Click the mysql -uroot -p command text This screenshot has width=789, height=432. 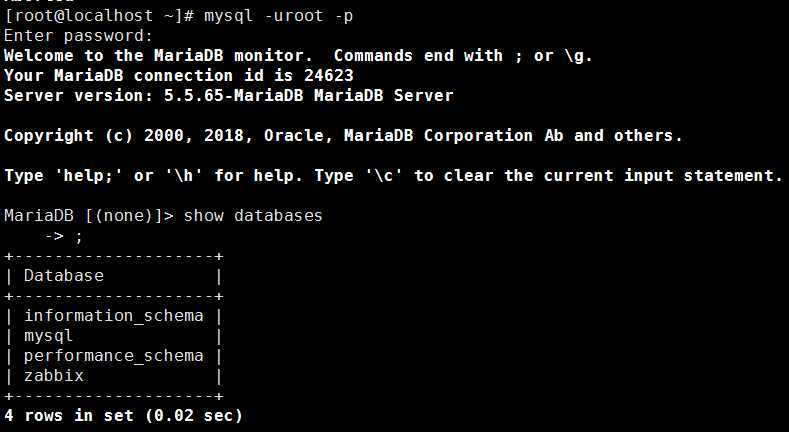point(278,16)
